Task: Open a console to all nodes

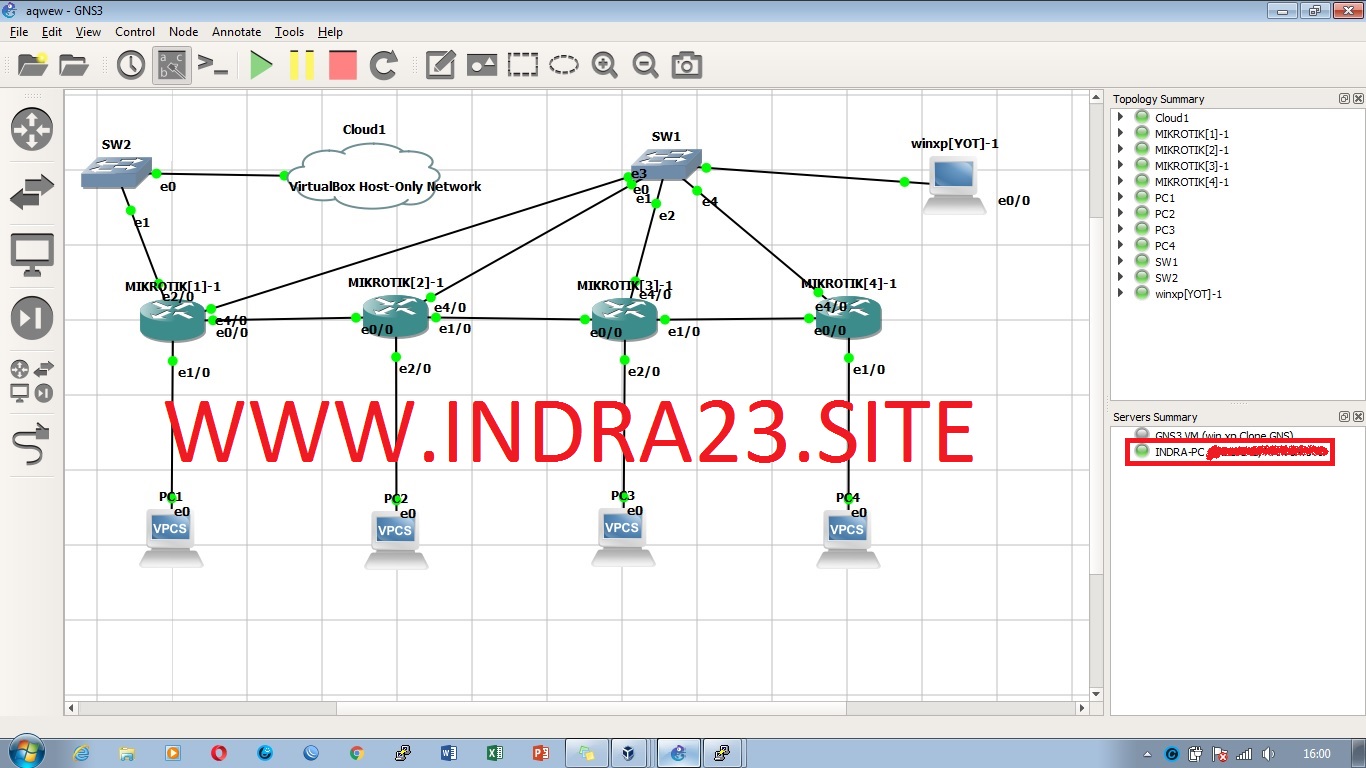Action: (x=213, y=65)
